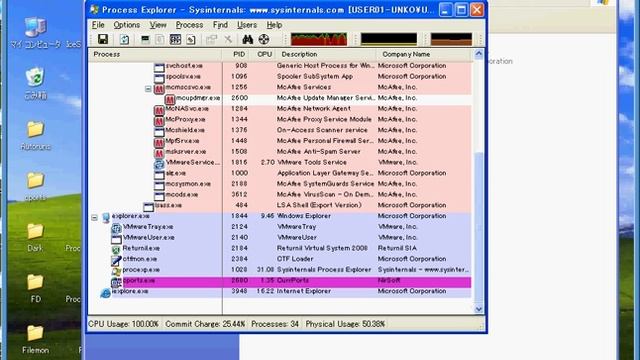
Task: Select the mcsysmon.exe process name
Action: point(188,184)
